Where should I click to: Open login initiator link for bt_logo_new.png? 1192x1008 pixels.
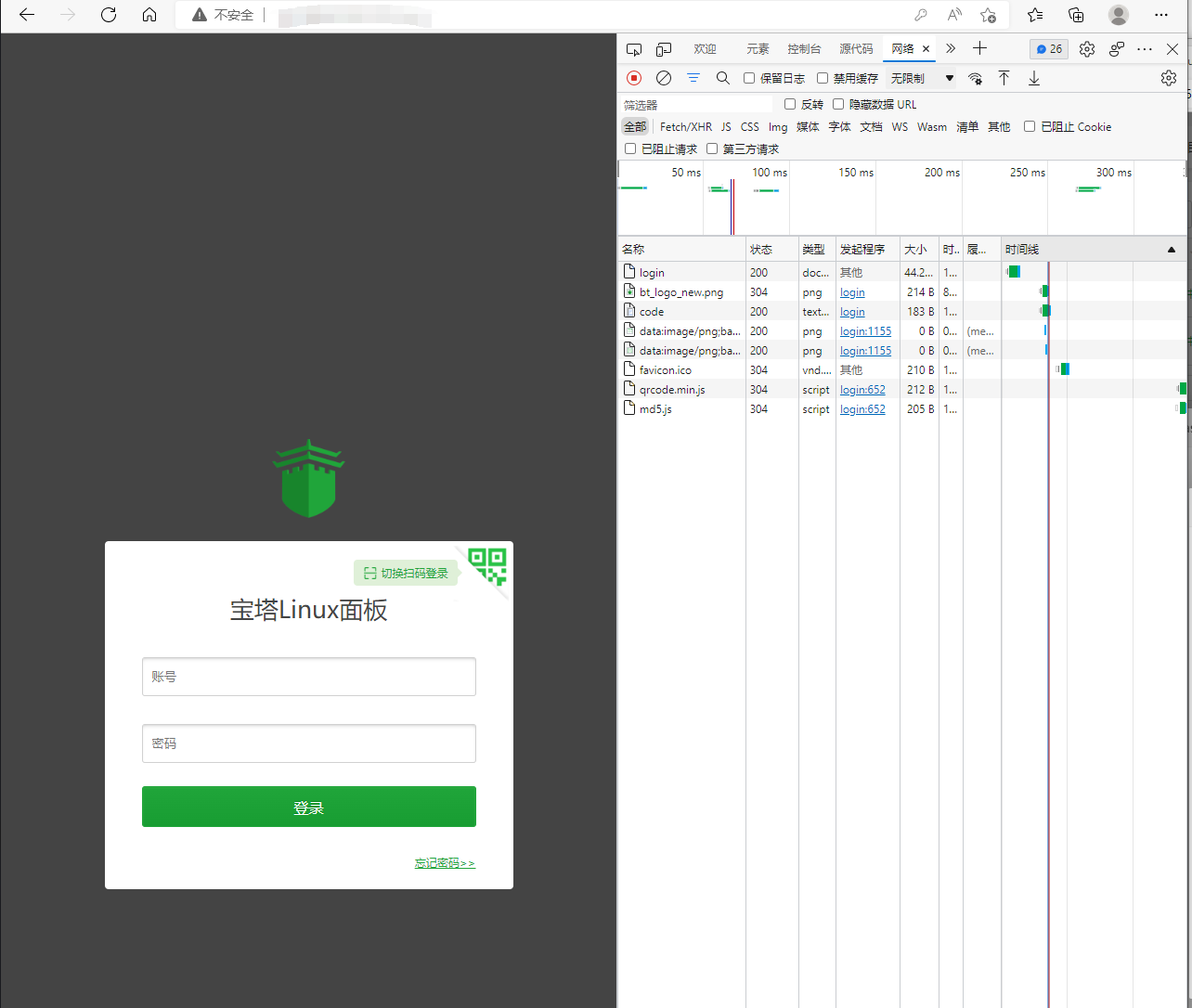852,292
